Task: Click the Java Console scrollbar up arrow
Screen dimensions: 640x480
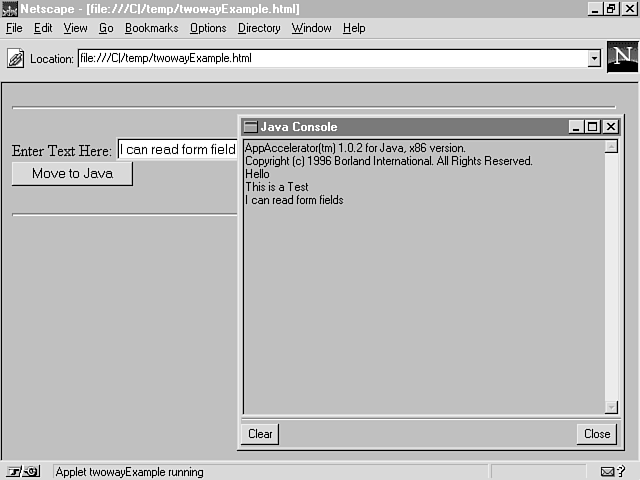Action: pos(611,147)
